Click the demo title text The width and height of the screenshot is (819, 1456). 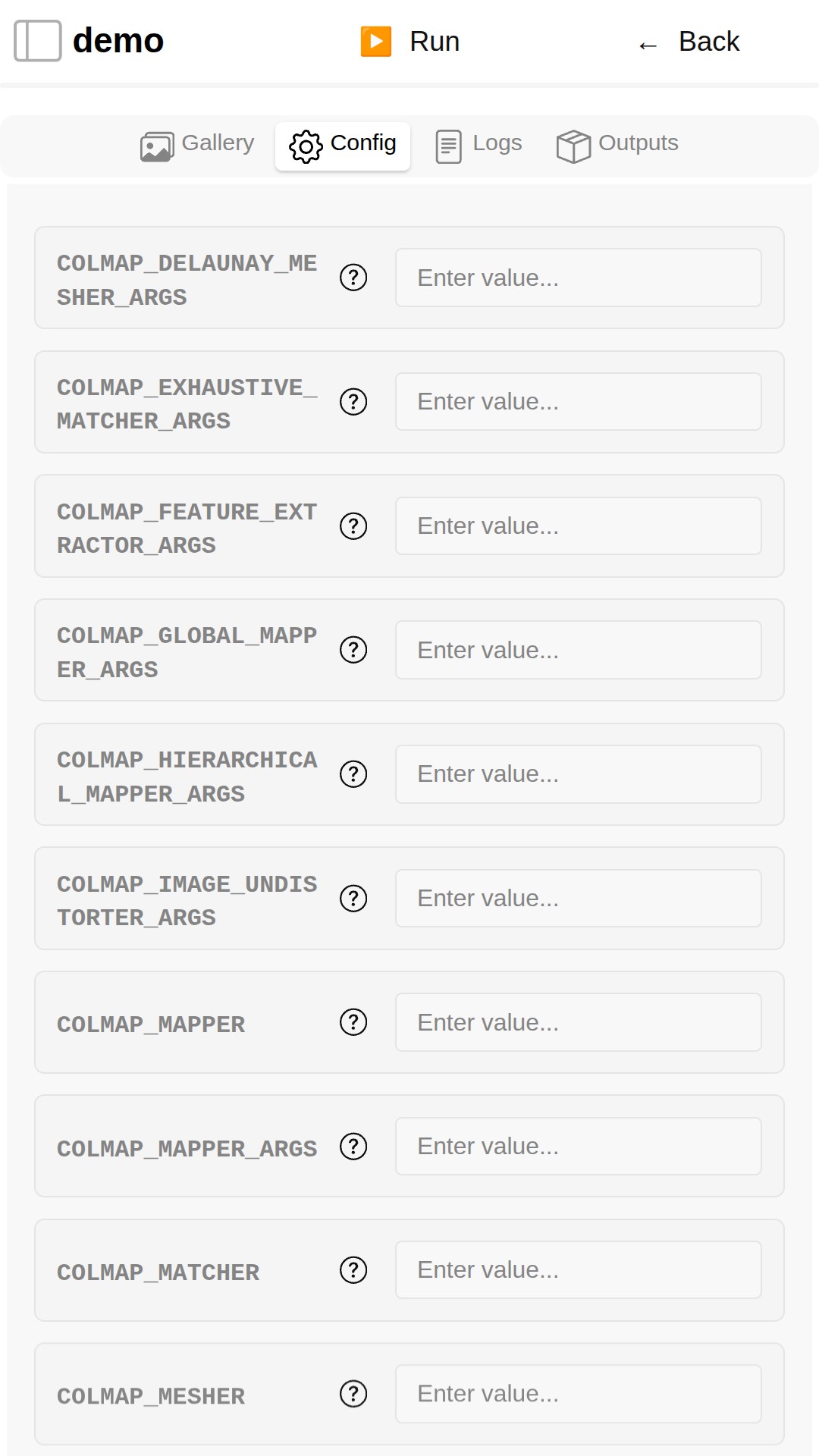pos(118,41)
